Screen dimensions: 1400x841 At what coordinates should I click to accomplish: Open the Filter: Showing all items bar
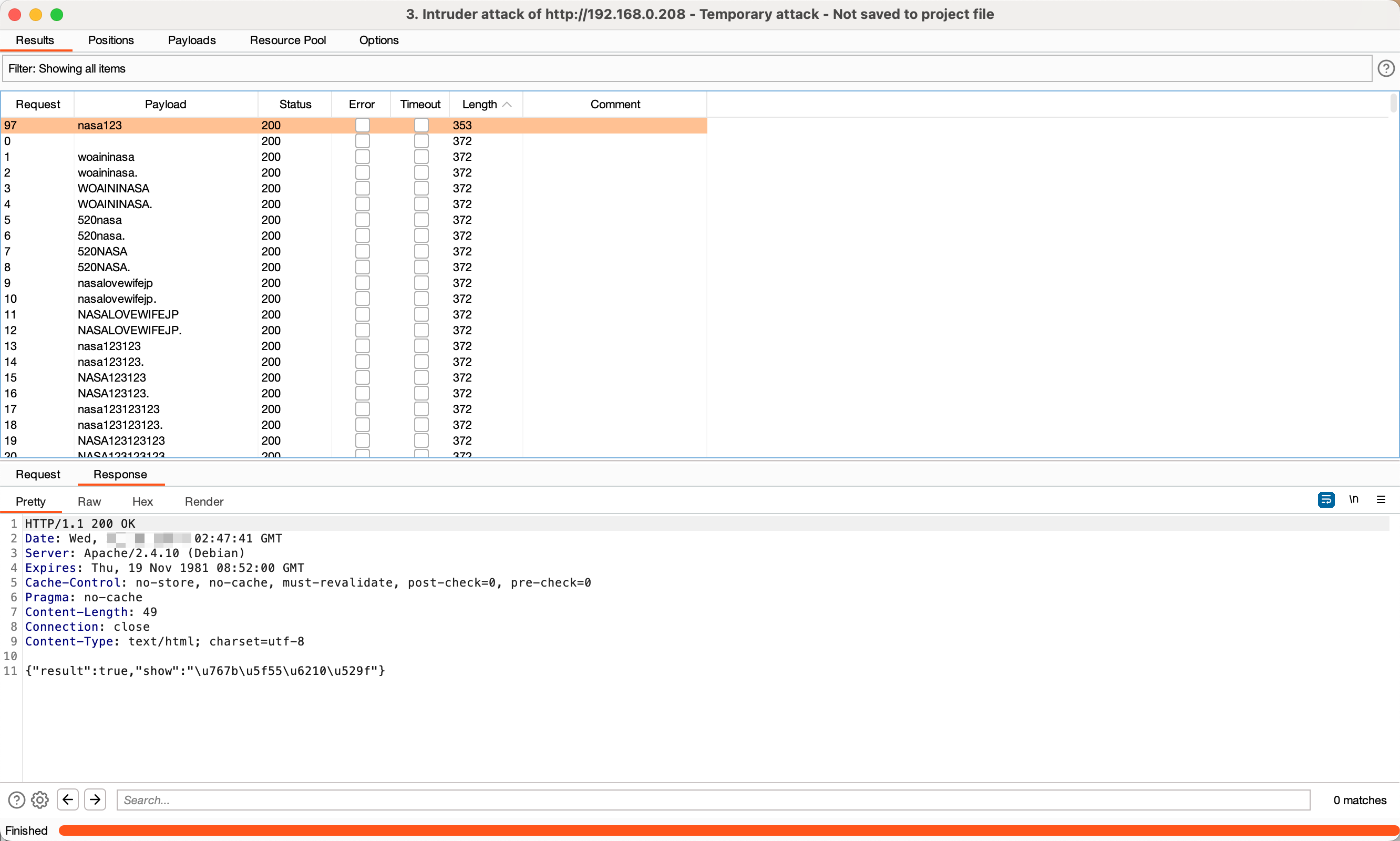[687, 68]
